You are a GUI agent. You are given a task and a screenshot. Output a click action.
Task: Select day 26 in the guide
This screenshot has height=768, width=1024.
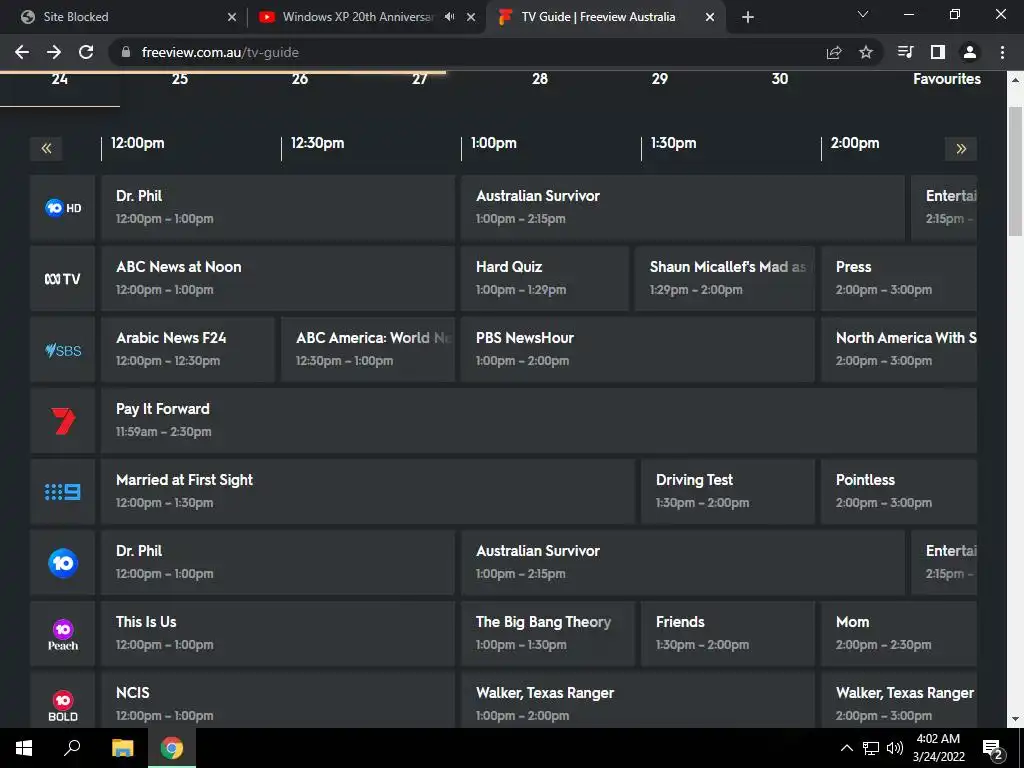coord(300,80)
